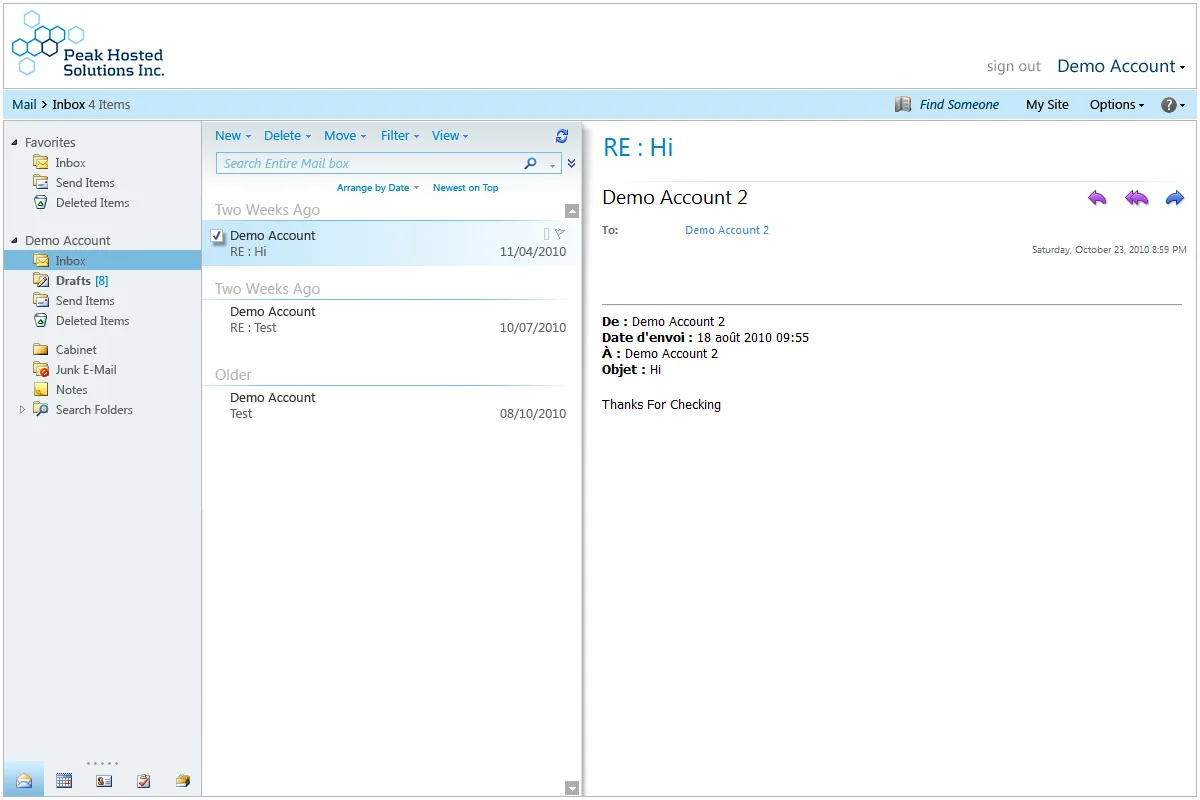Select Send Items under Demo Account
This screenshot has height=800, width=1200.
[85, 301]
